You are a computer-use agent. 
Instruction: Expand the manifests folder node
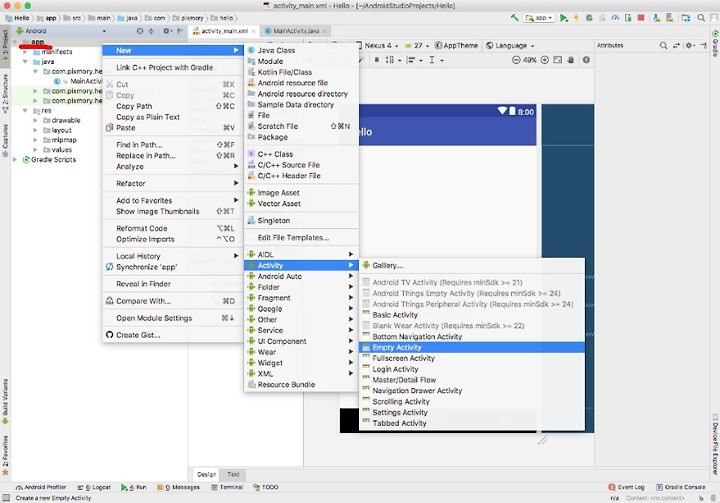[25, 52]
